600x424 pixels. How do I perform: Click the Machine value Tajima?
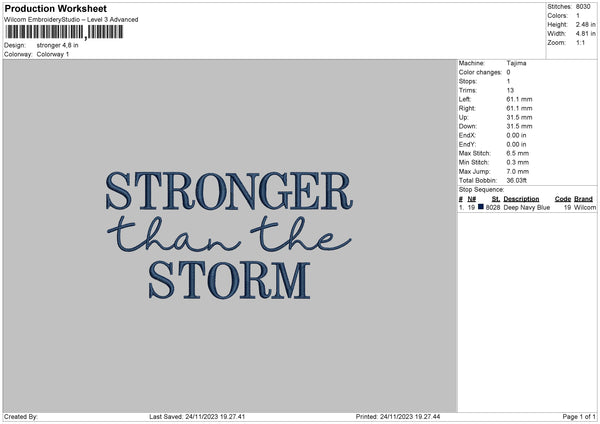(516, 63)
